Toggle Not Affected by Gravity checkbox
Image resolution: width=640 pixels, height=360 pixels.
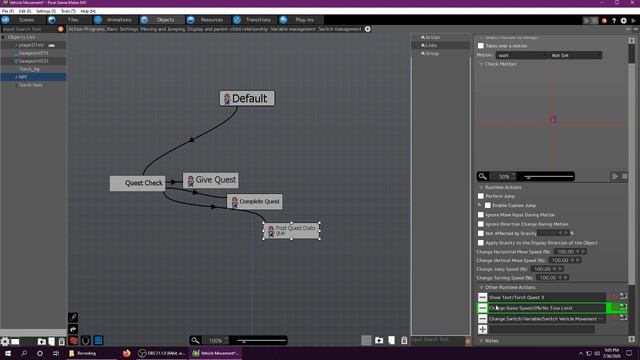[481, 233]
